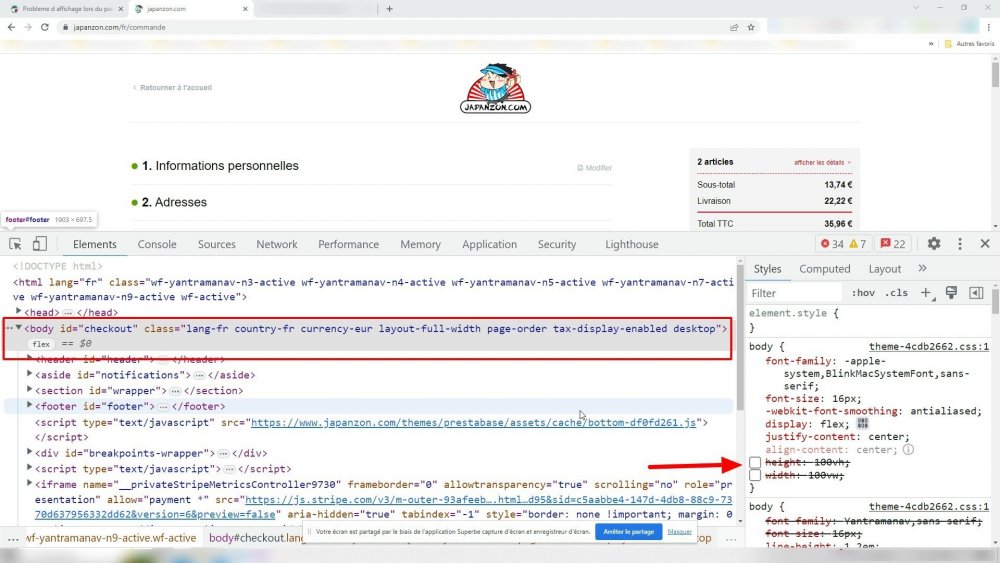
Task: Toggle the element state paintbrush icon
Action: click(951, 293)
